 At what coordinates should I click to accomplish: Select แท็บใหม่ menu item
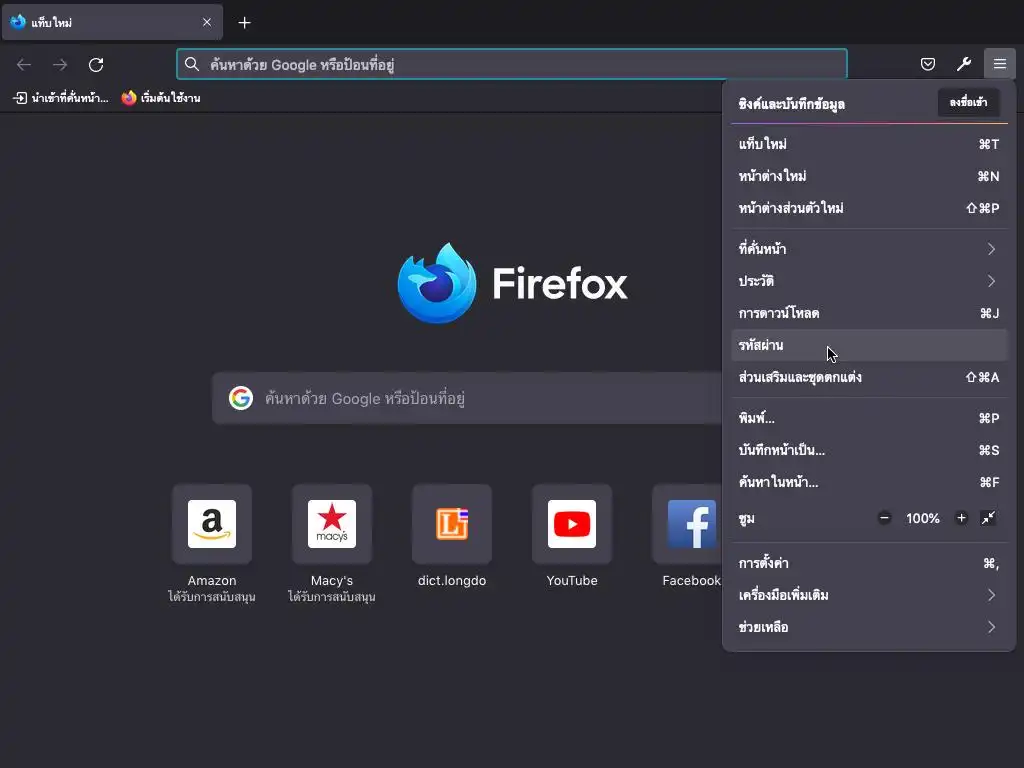869,144
